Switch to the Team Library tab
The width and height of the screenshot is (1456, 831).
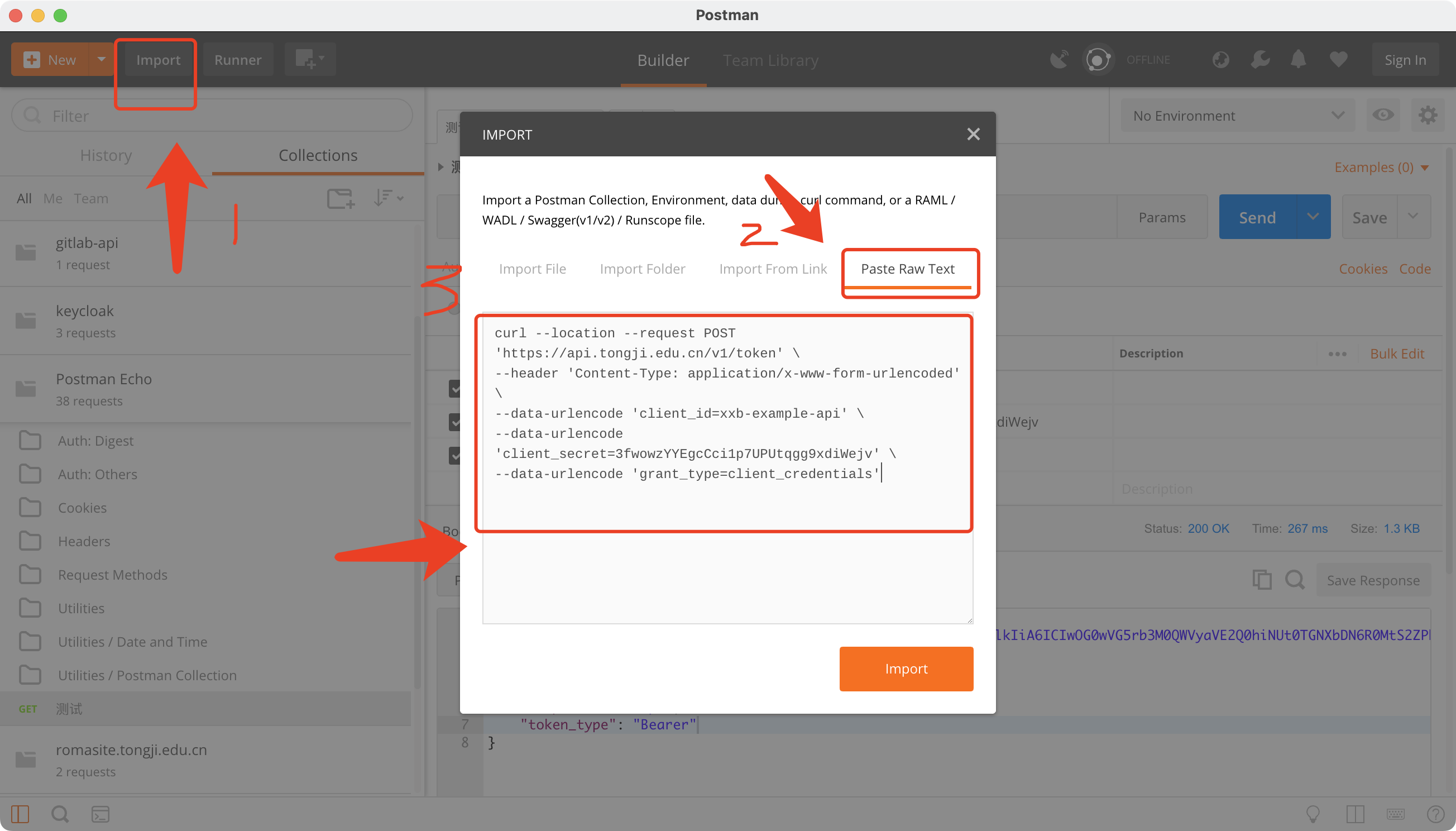coord(770,60)
